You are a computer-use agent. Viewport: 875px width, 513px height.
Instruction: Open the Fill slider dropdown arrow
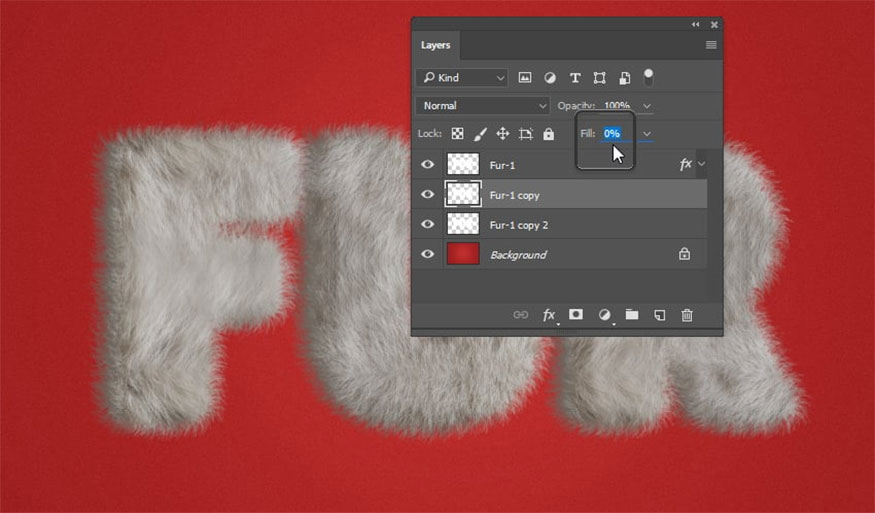(647, 134)
